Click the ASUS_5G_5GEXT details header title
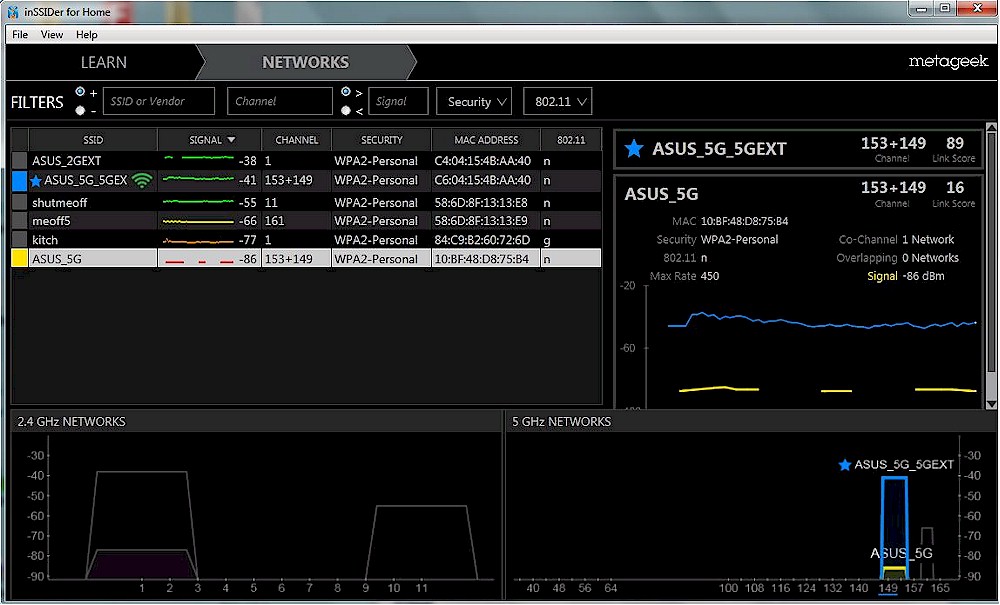 click(x=719, y=149)
